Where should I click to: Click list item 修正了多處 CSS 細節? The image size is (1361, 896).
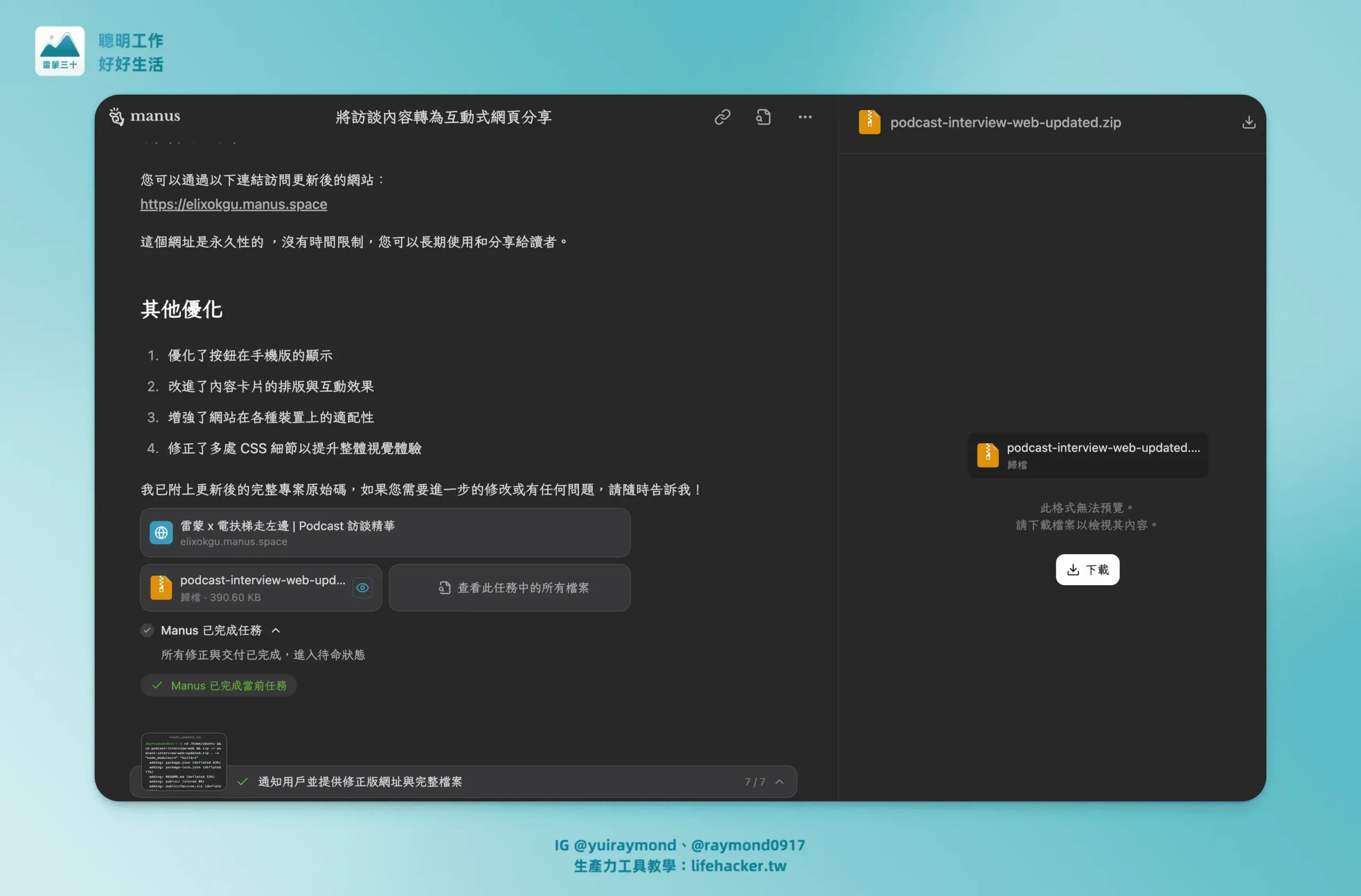pyautogui.click(x=294, y=449)
